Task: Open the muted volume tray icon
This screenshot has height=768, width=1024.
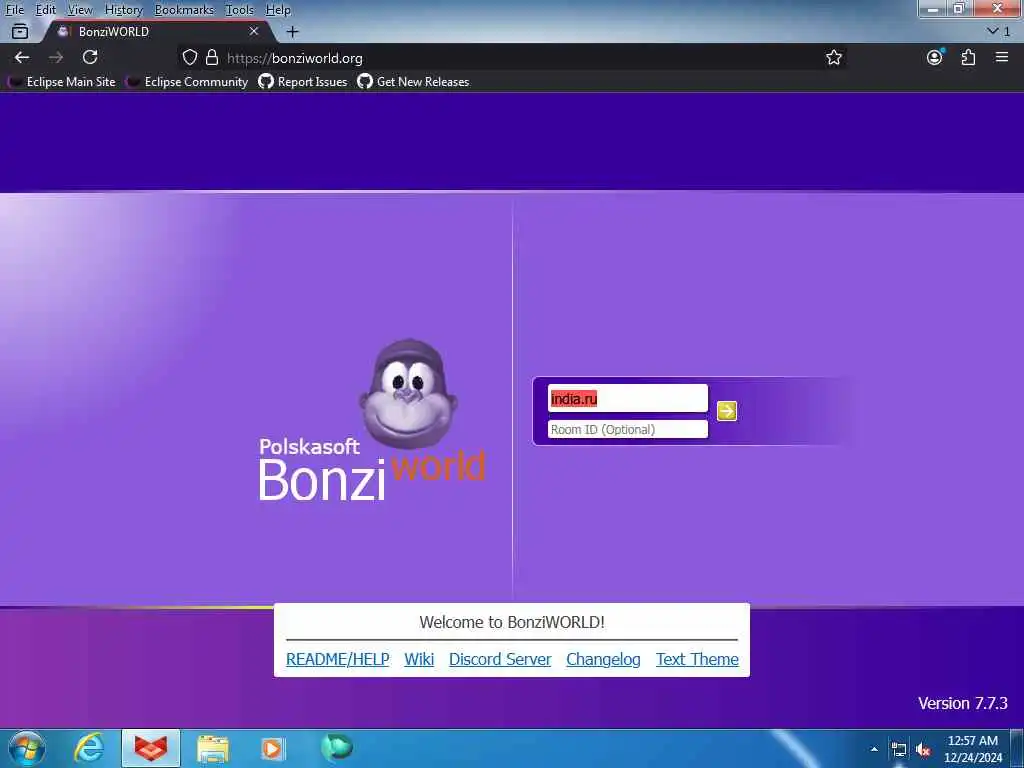Action: pos(923,749)
